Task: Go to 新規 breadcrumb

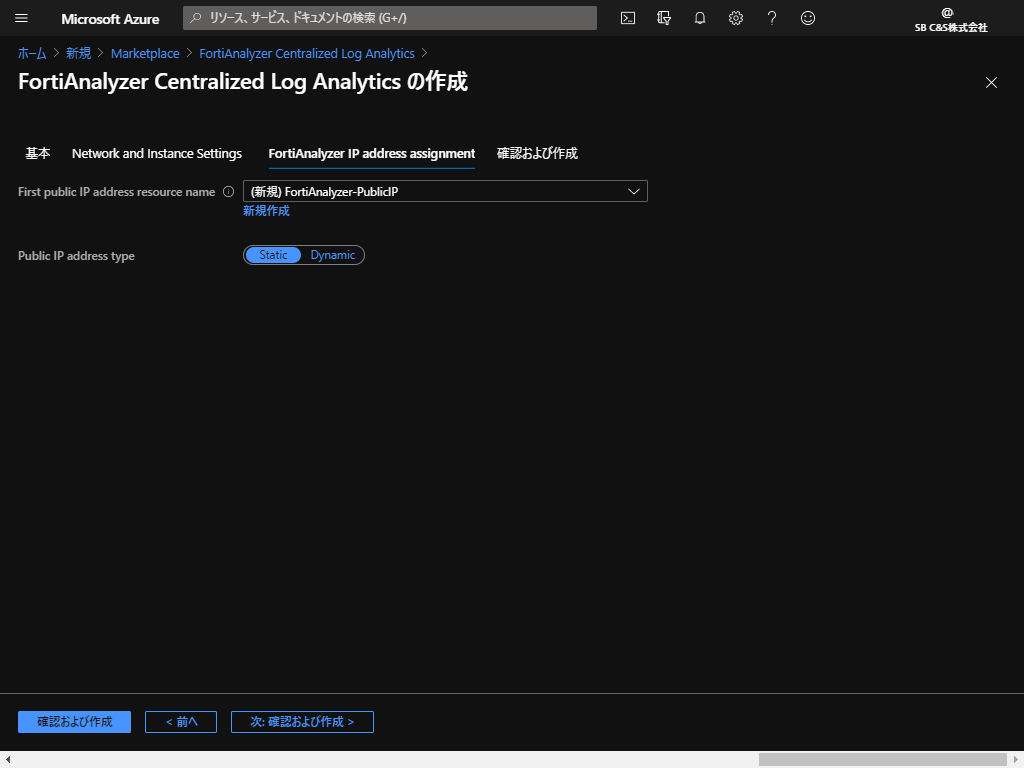Action: coord(78,54)
